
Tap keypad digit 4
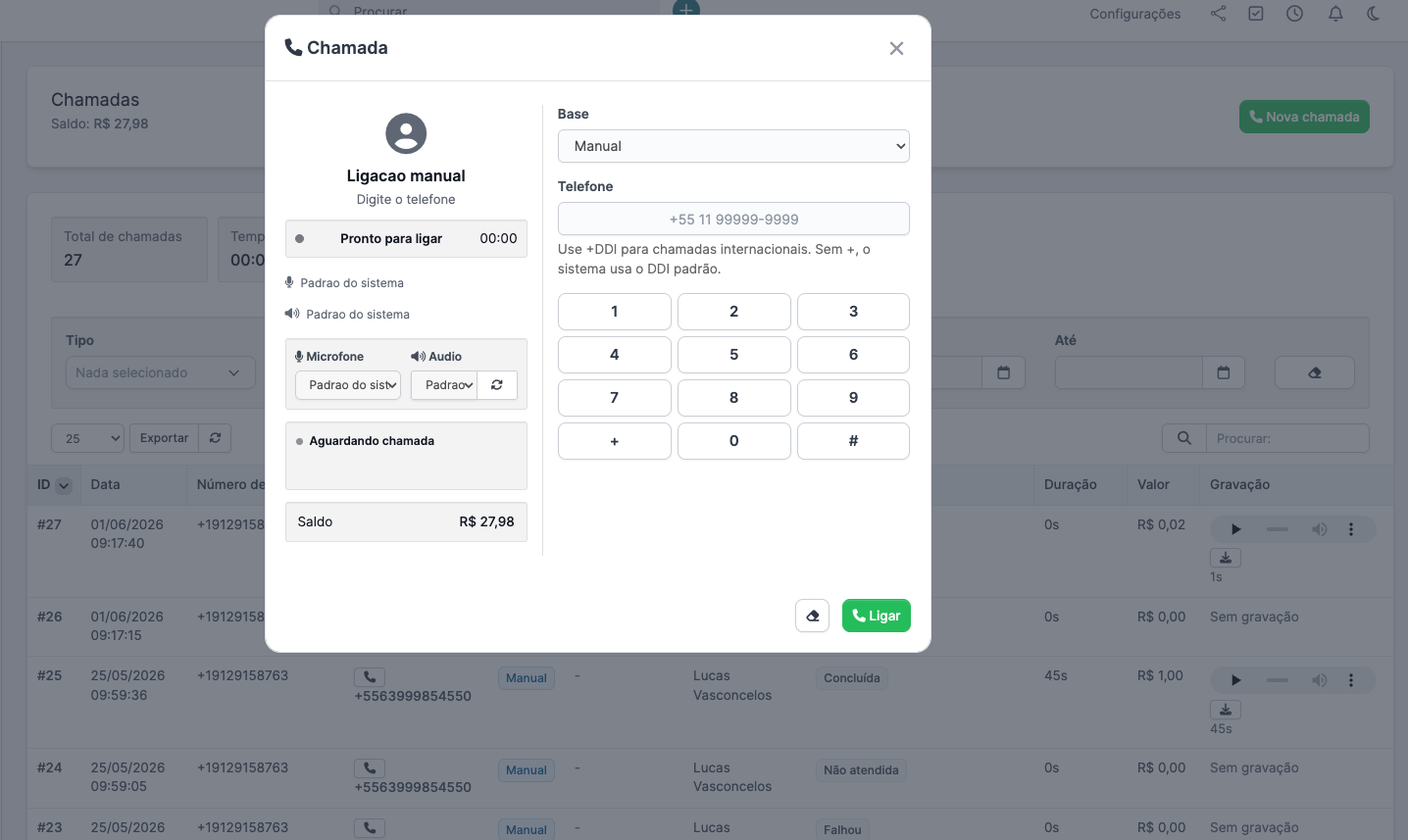pyautogui.click(x=615, y=355)
